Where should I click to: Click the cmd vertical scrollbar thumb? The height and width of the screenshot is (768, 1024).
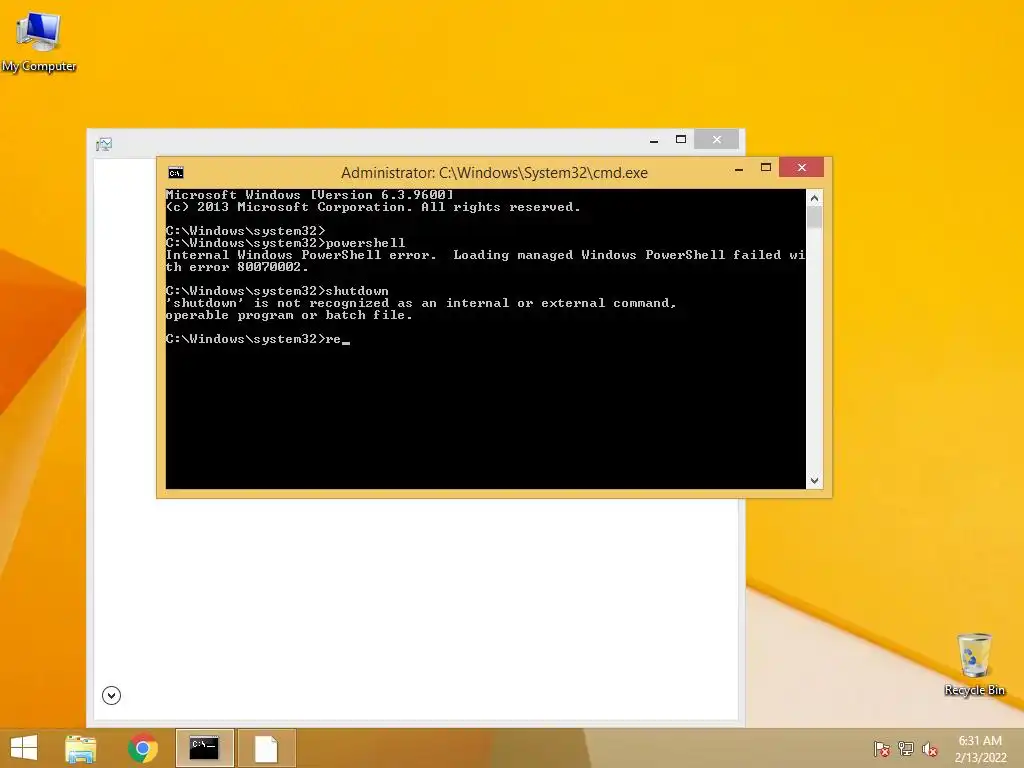tap(814, 217)
